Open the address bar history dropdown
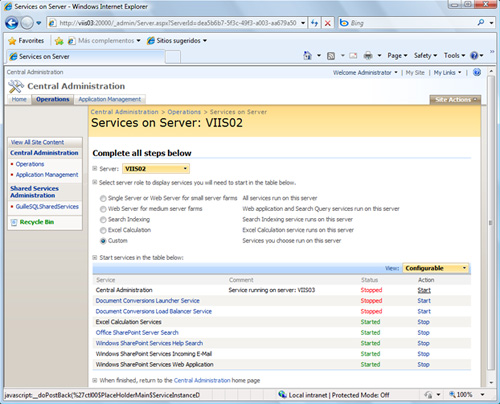Screen dimensions: 500x404 (x=303, y=23)
